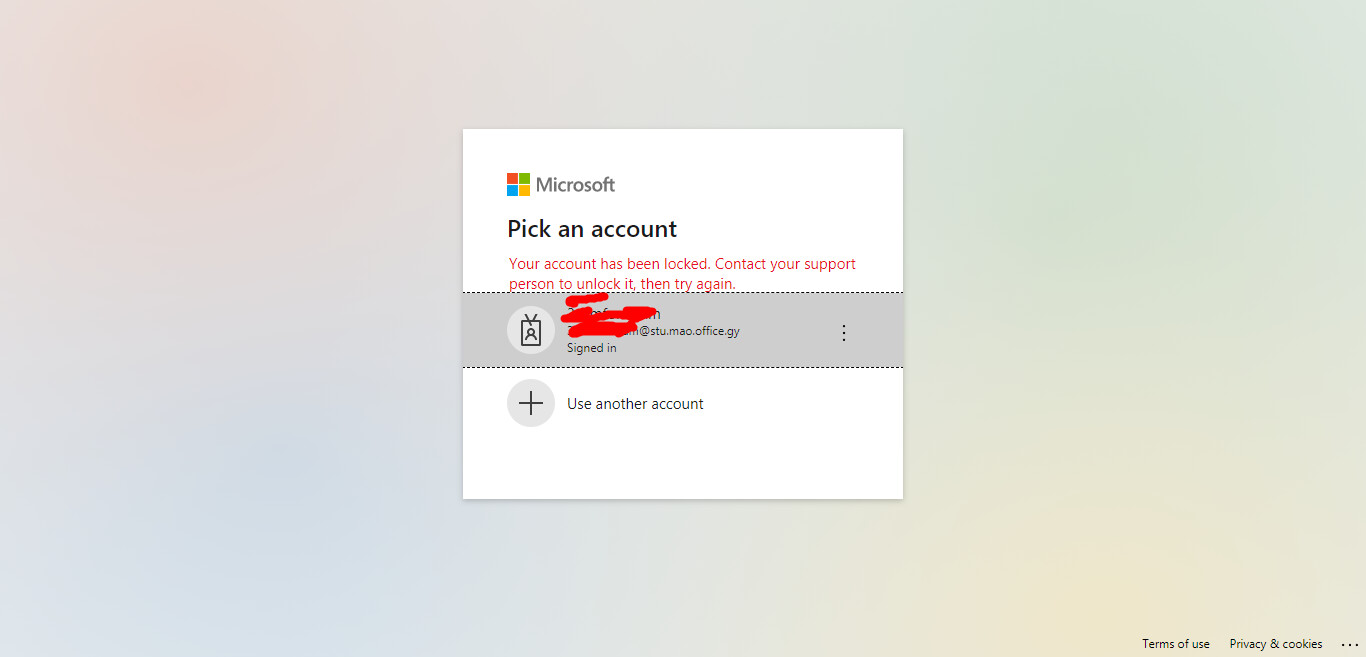This screenshot has width=1366, height=657.
Task: Click the "Your account has been locked" line
Action: pyautogui.click(x=682, y=264)
